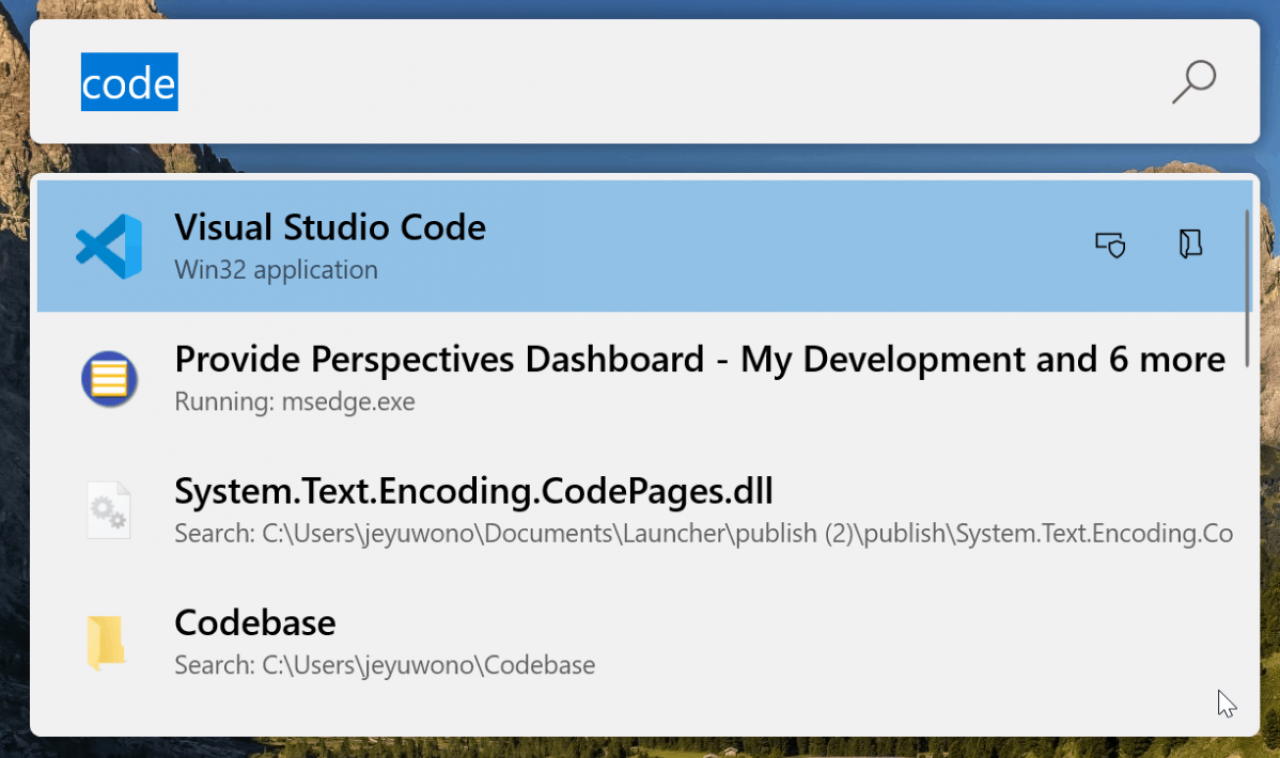Run Visual Studio Code as administrator icon

coord(1111,245)
